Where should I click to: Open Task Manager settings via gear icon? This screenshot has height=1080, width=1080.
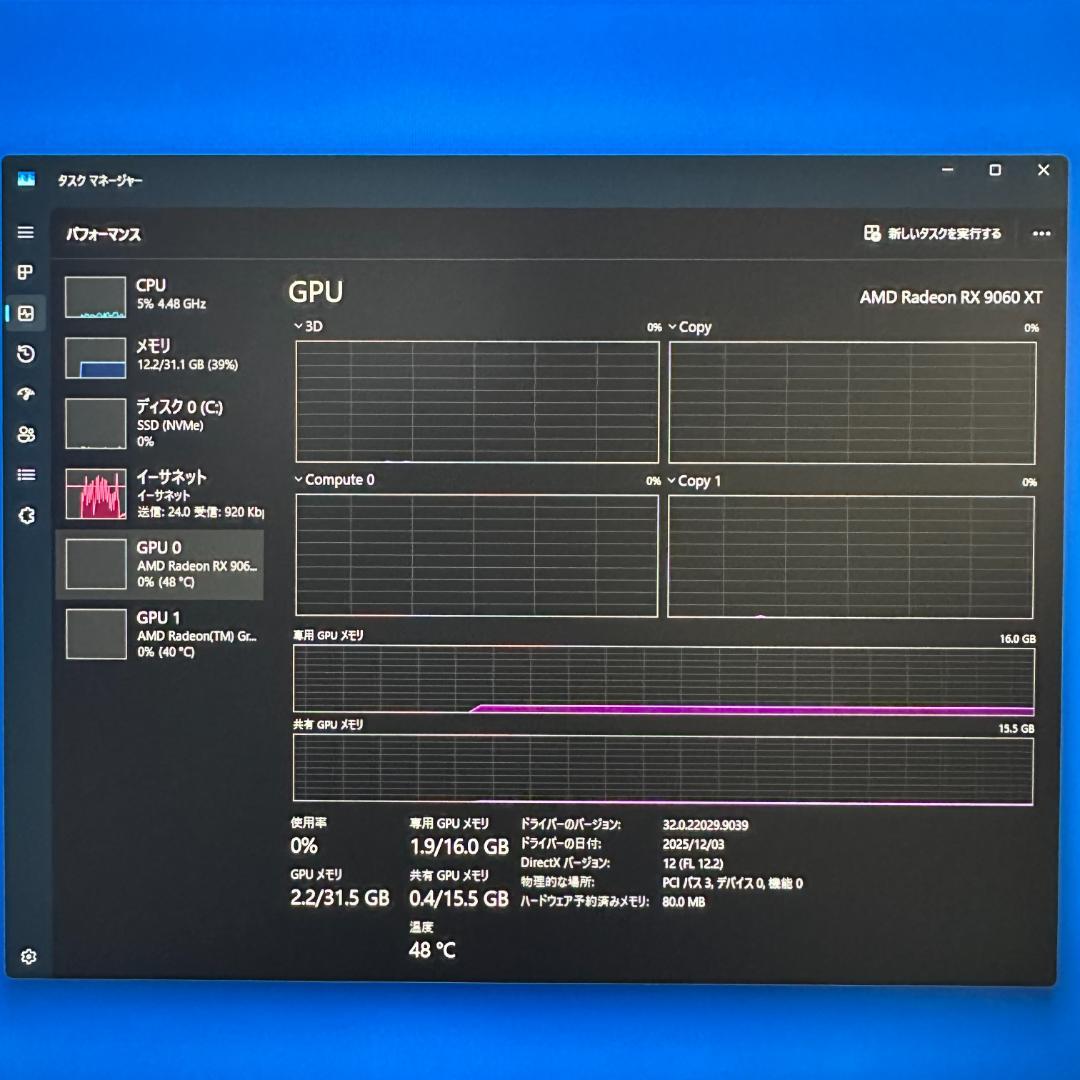tap(26, 957)
